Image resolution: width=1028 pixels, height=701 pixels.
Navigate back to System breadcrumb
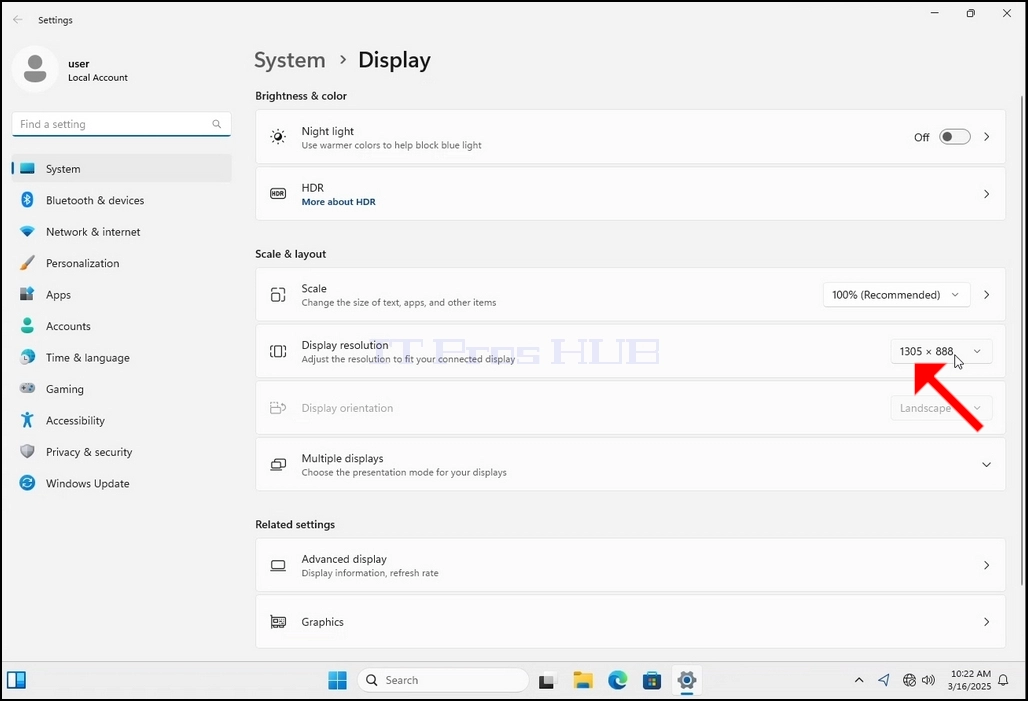[290, 60]
